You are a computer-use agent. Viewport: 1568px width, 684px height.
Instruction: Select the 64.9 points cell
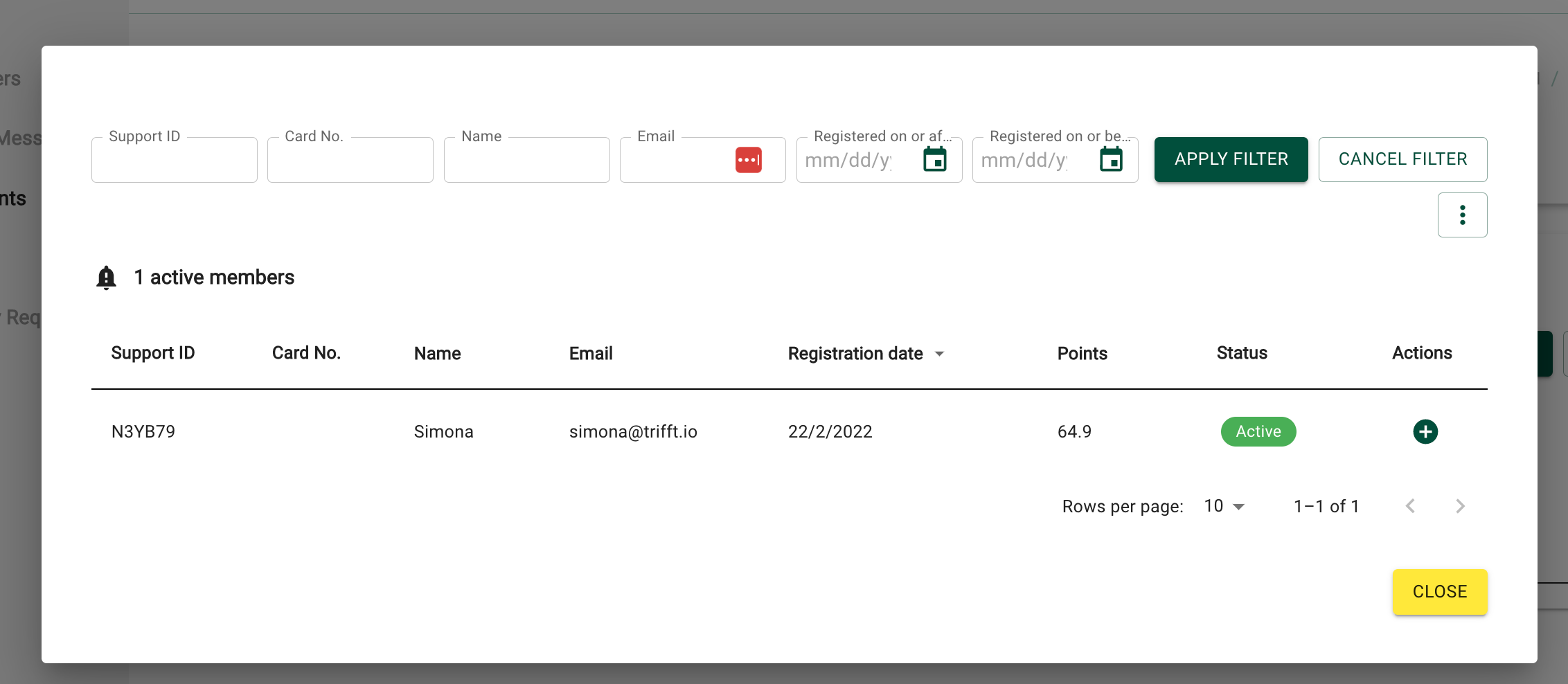[x=1074, y=432]
